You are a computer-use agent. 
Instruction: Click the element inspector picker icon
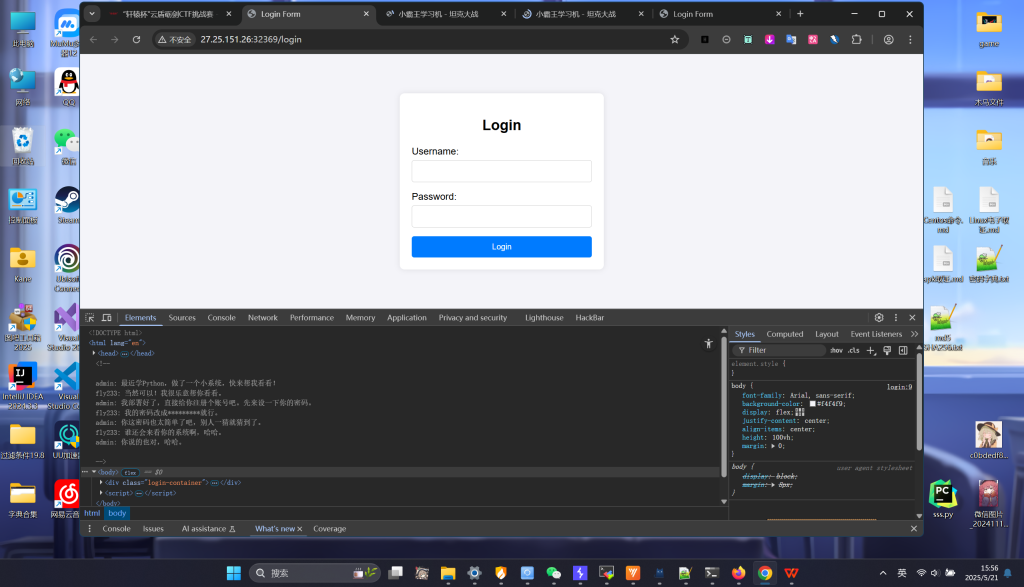90,318
